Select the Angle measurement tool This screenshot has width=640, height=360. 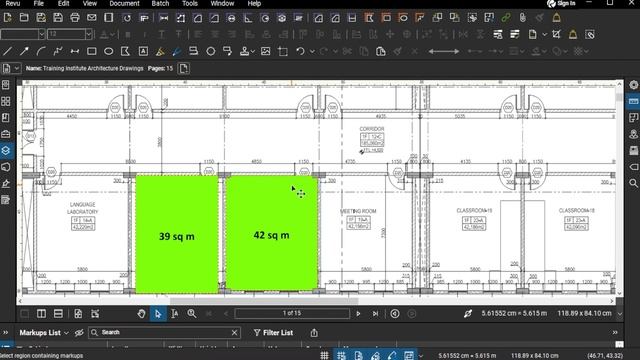click(248, 18)
